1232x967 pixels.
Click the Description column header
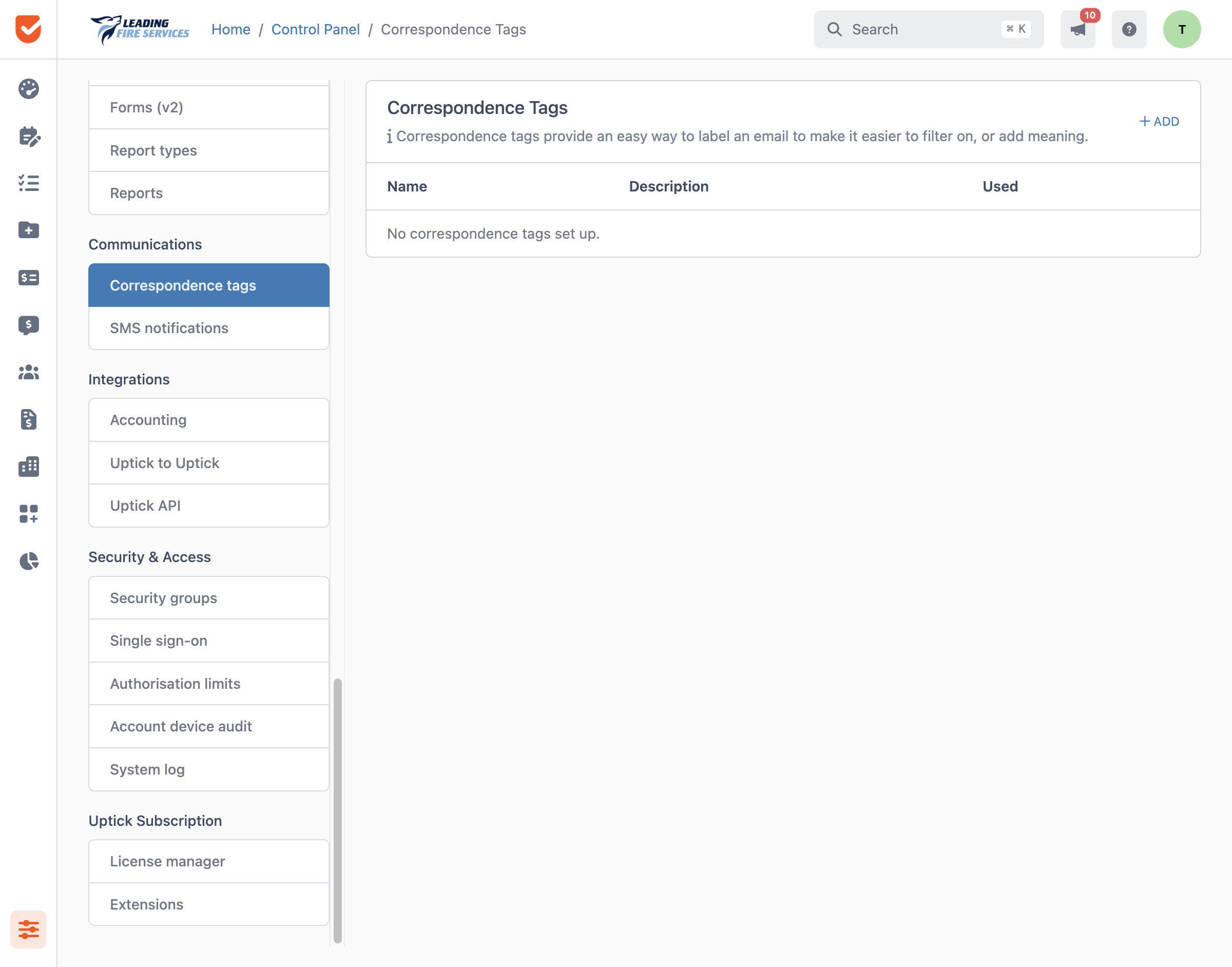tap(669, 186)
